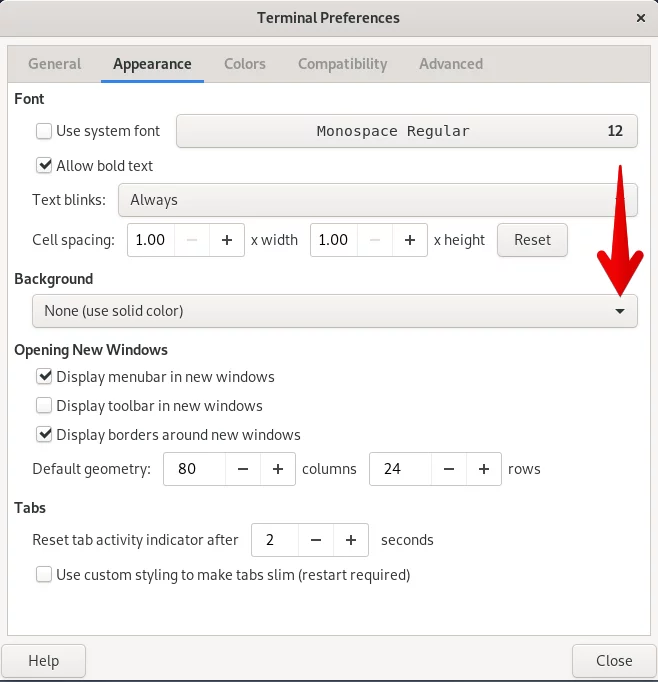Open the Monospace Regular font chooser

click(407, 131)
